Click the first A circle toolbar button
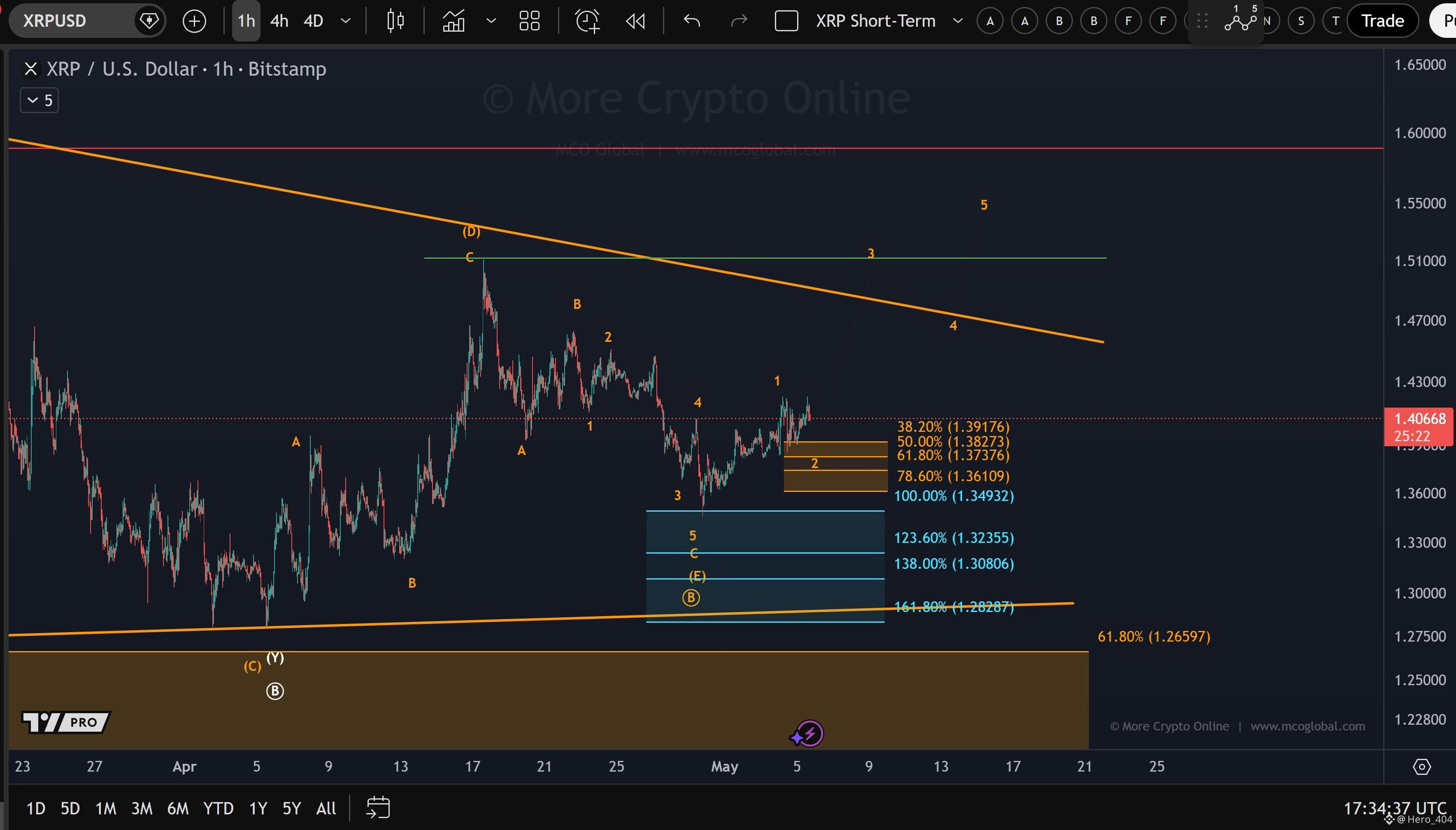 coord(990,21)
